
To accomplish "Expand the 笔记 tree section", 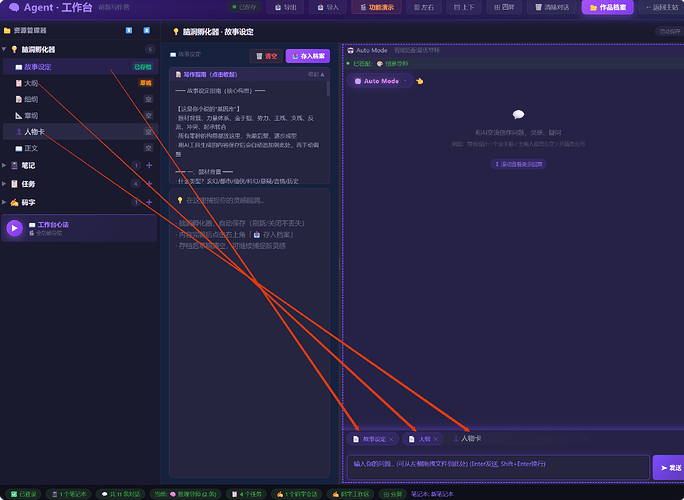I will pyautogui.click(x=4, y=165).
